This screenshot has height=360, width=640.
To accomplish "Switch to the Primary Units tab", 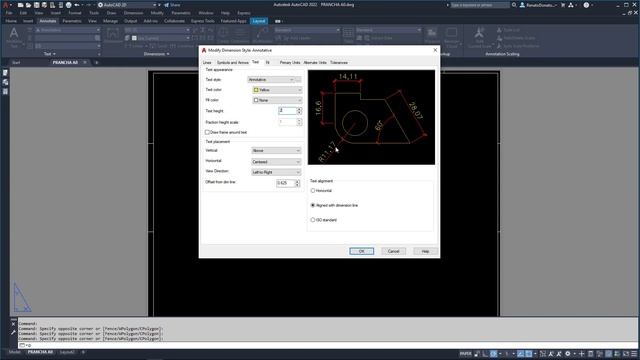I will [290, 62].
